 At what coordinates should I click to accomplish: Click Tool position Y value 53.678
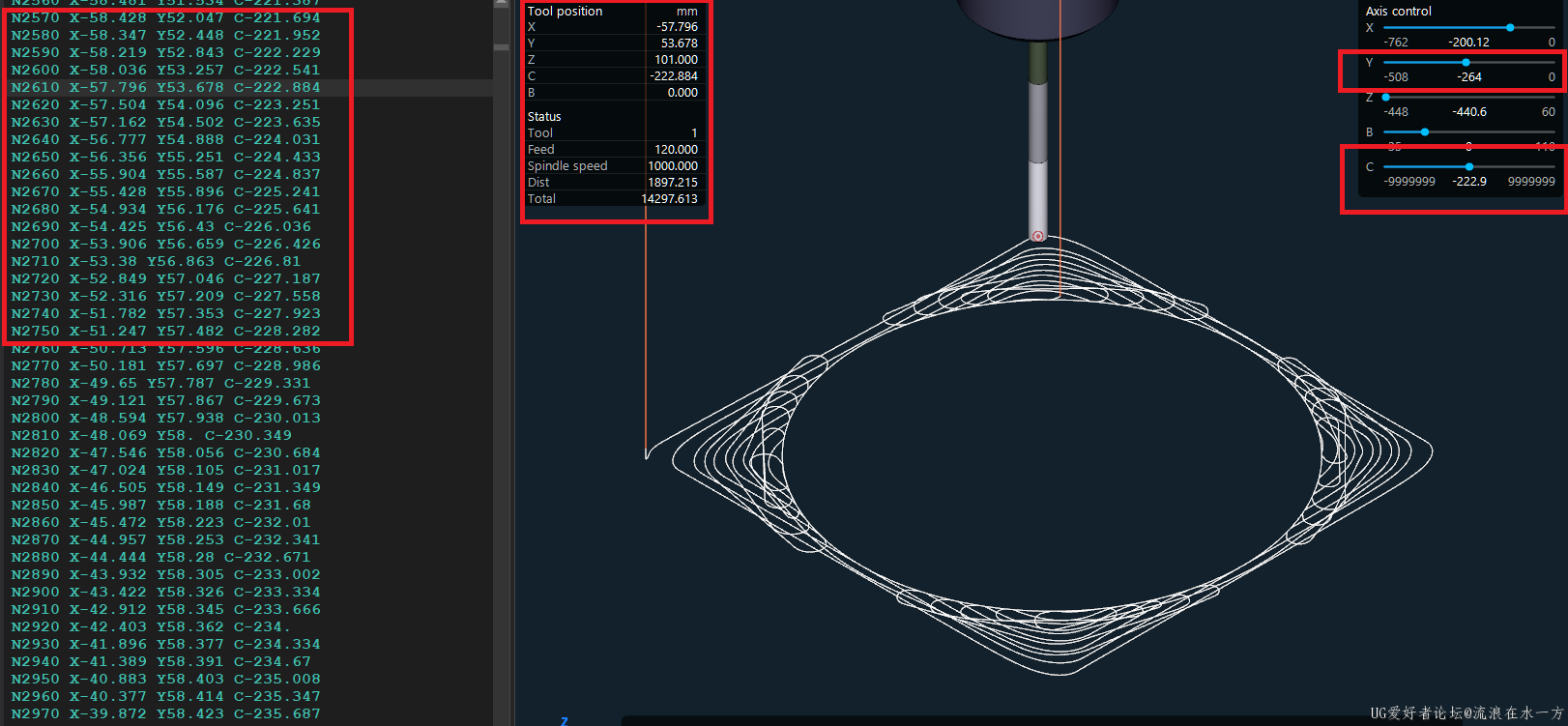click(680, 44)
